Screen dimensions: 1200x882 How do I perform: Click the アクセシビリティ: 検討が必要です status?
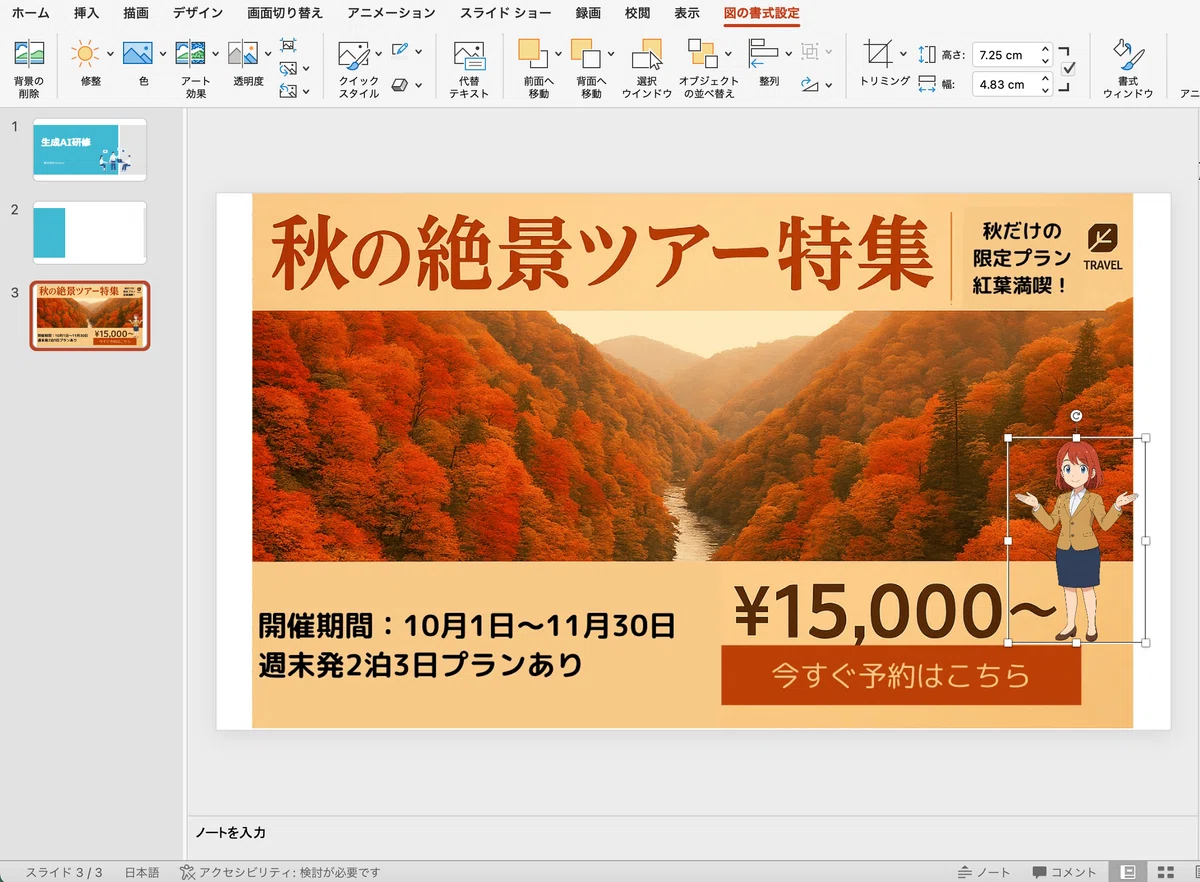[280, 872]
